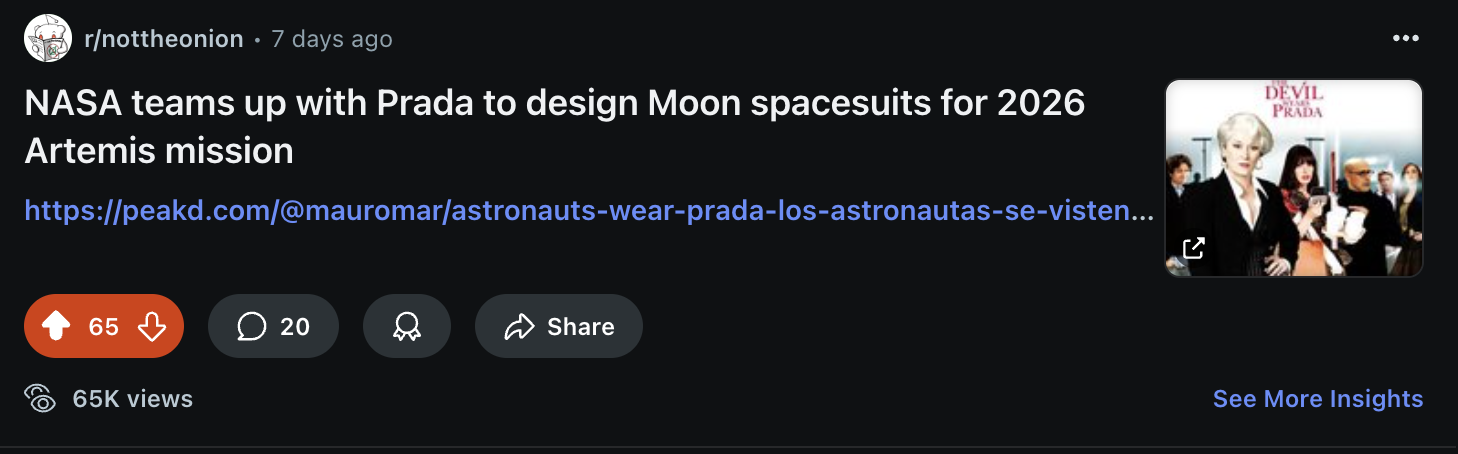Open the peakd.com article link
The image size is (1458, 454).
point(589,211)
